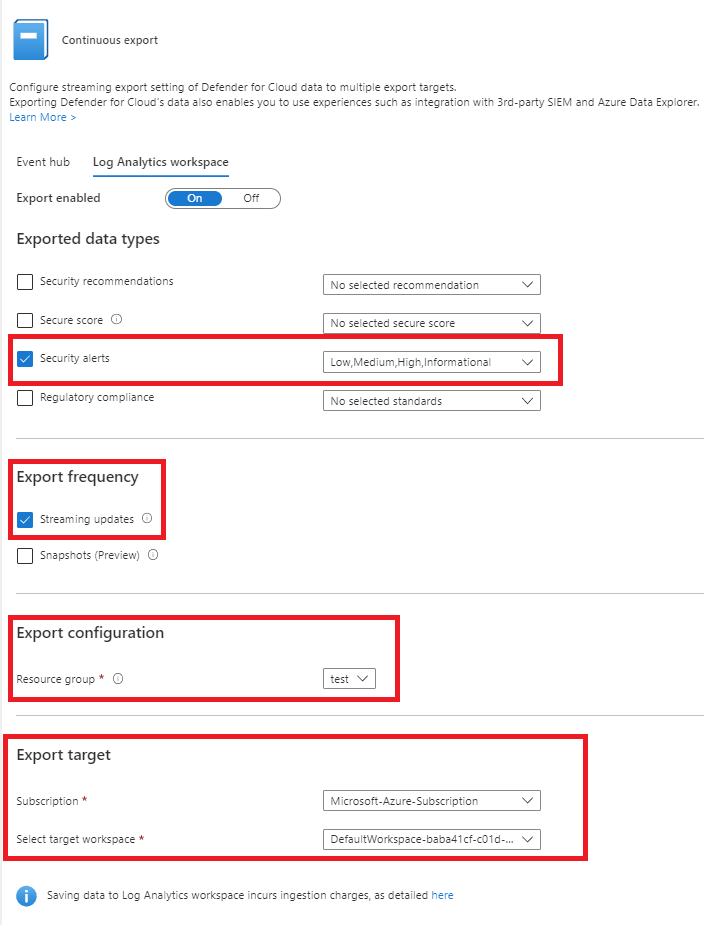Check the Secure score checkbox
This screenshot has height=925, width=704.
point(26,321)
